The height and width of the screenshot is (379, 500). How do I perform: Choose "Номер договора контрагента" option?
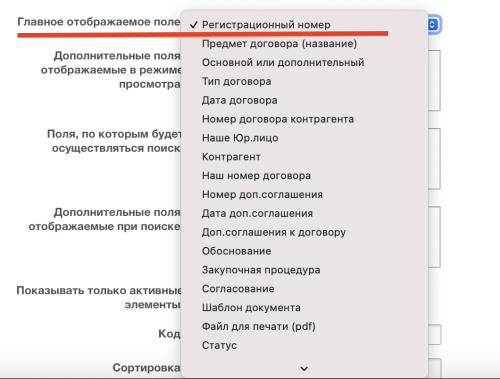tap(304, 119)
